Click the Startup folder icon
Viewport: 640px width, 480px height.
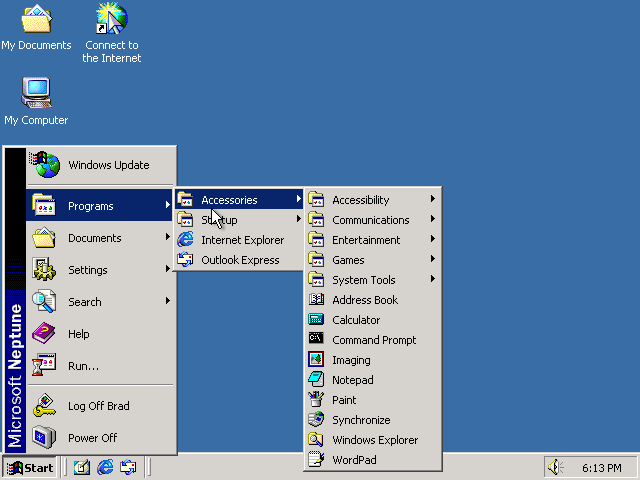185,220
